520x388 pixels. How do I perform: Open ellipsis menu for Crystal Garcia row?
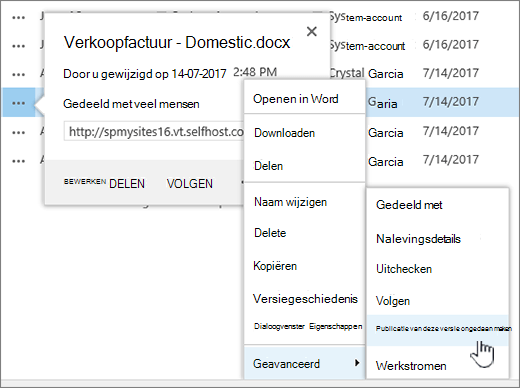18,74
